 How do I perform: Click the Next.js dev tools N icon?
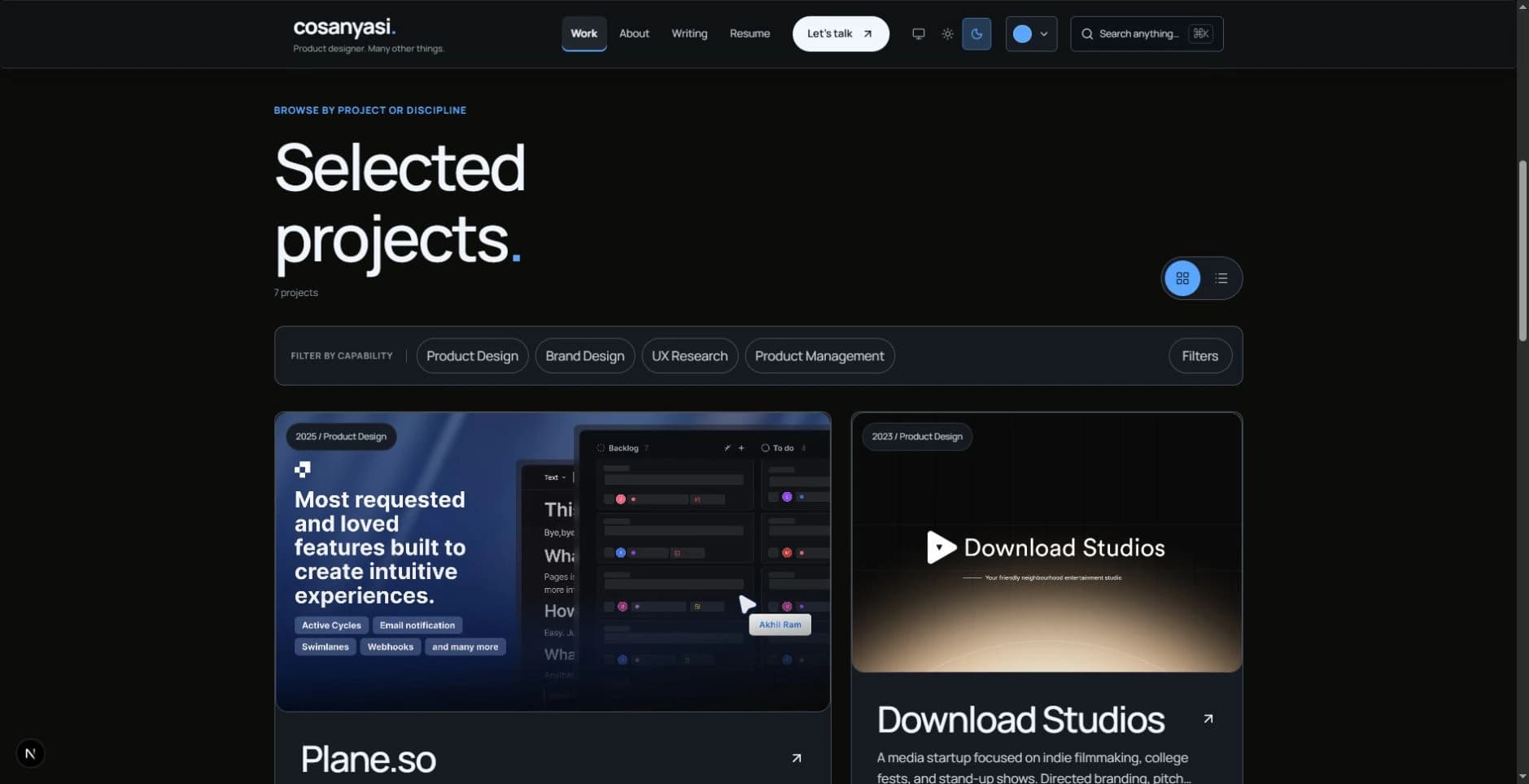(x=30, y=753)
